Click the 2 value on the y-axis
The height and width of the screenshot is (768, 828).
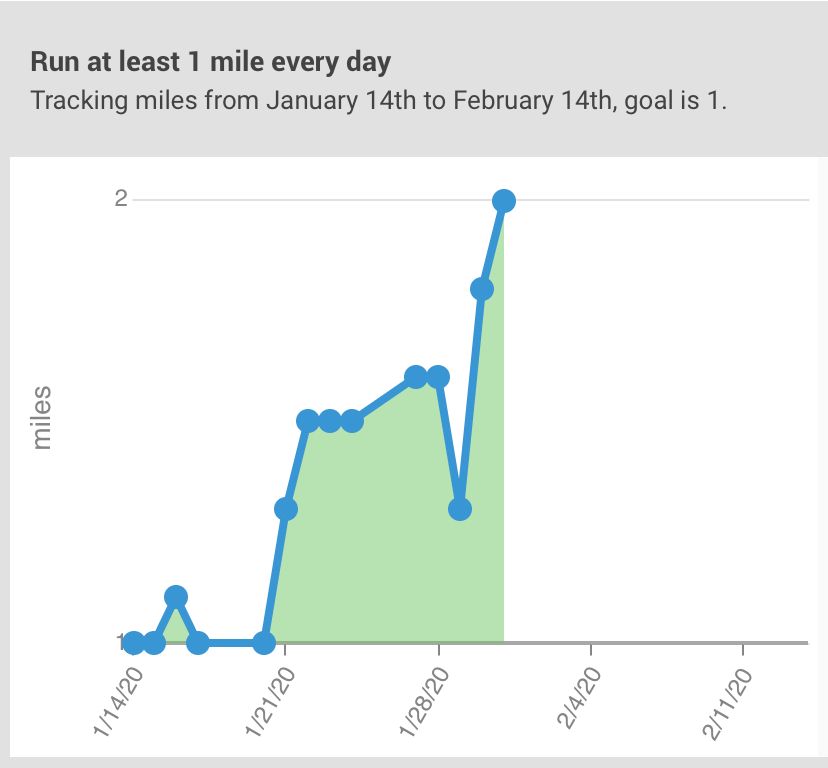pyautogui.click(x=121, y=199)
